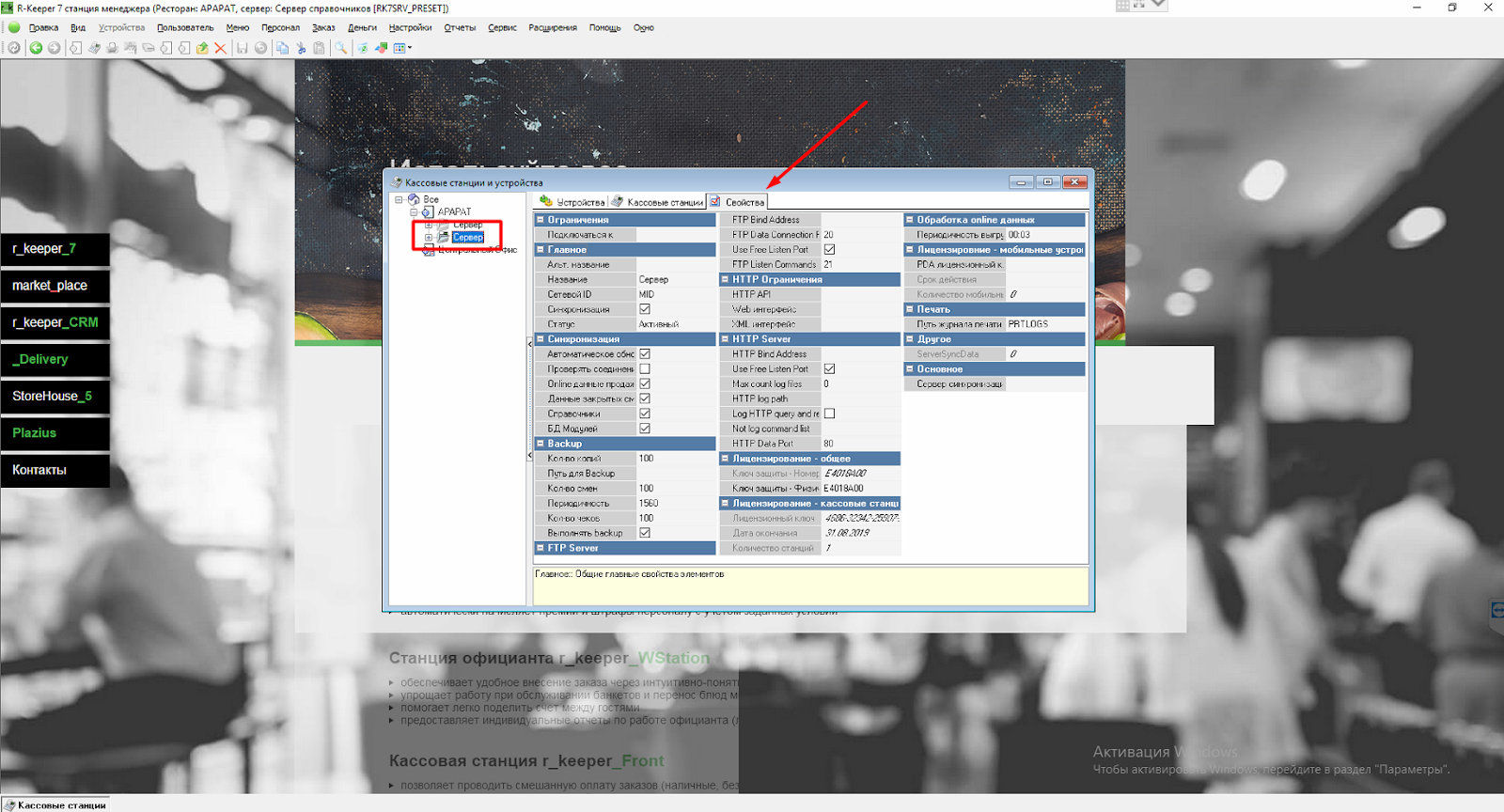Click the folder icon of selected Сервер

pyautogui.click(x=444, y=237)
